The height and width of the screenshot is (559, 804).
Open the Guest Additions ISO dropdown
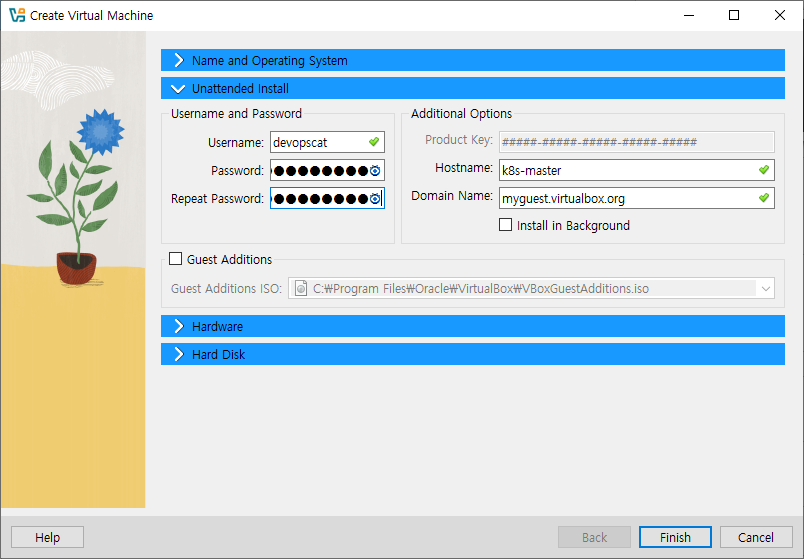(x=766, y=289)
